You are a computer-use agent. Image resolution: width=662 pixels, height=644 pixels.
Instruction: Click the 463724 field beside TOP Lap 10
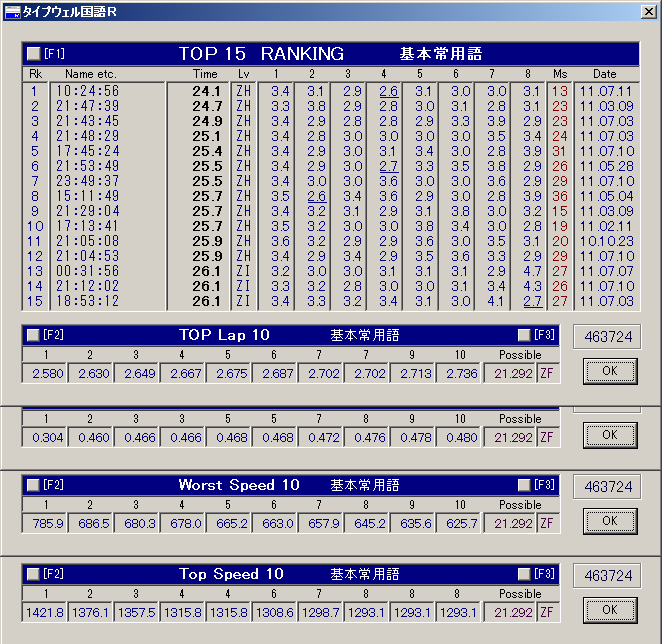coord(608,337)
